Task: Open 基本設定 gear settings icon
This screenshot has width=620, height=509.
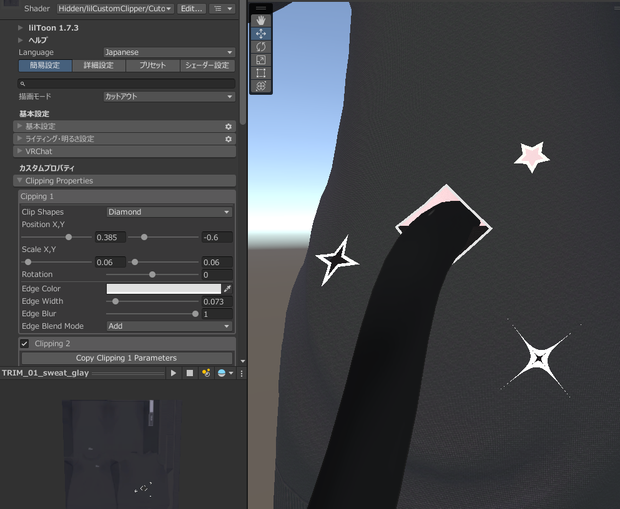Action: coord(228,127)
